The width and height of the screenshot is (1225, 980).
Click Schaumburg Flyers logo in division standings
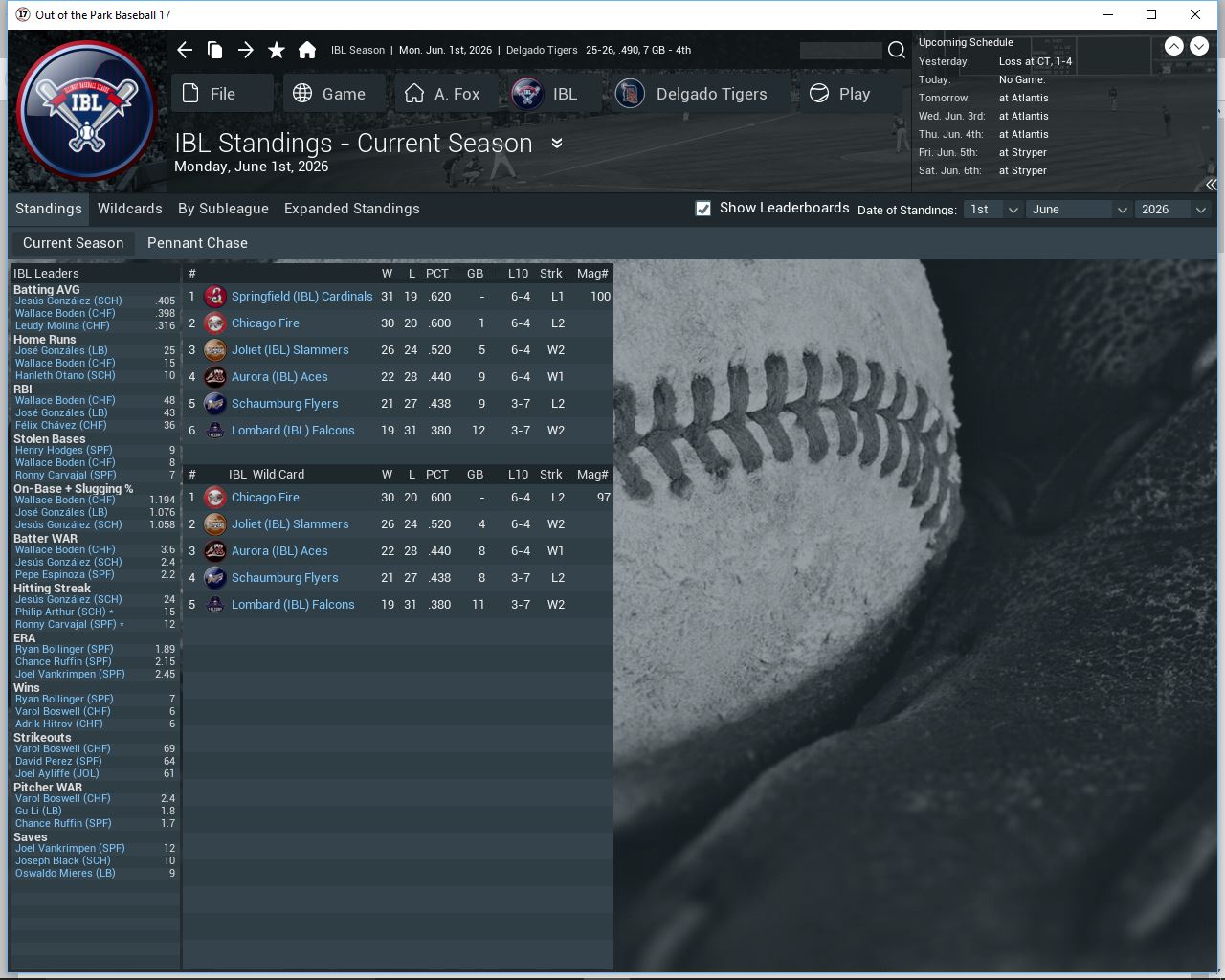(x=215, y=404)
